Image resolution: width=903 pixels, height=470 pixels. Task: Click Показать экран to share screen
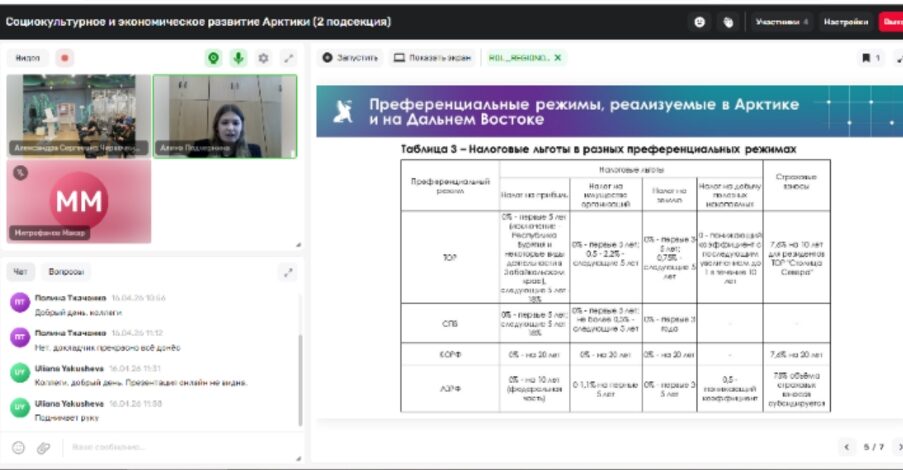(433, 58)
